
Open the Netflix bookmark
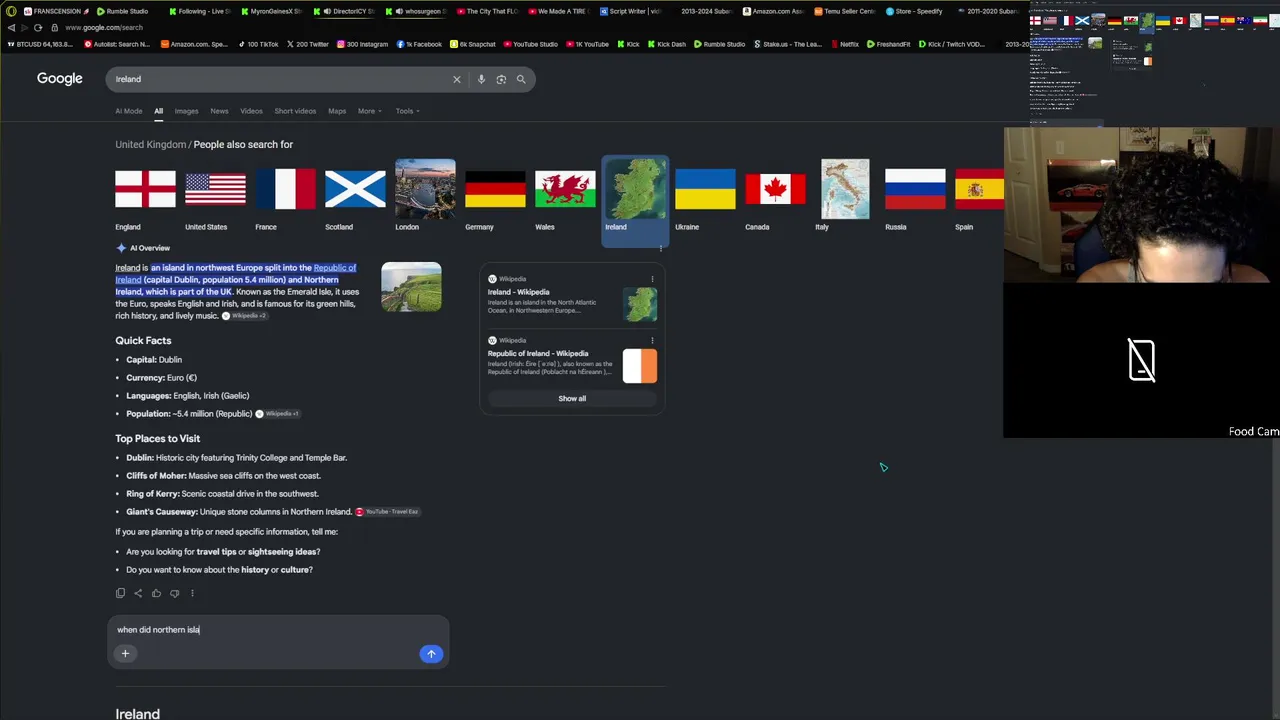point(844,44)
